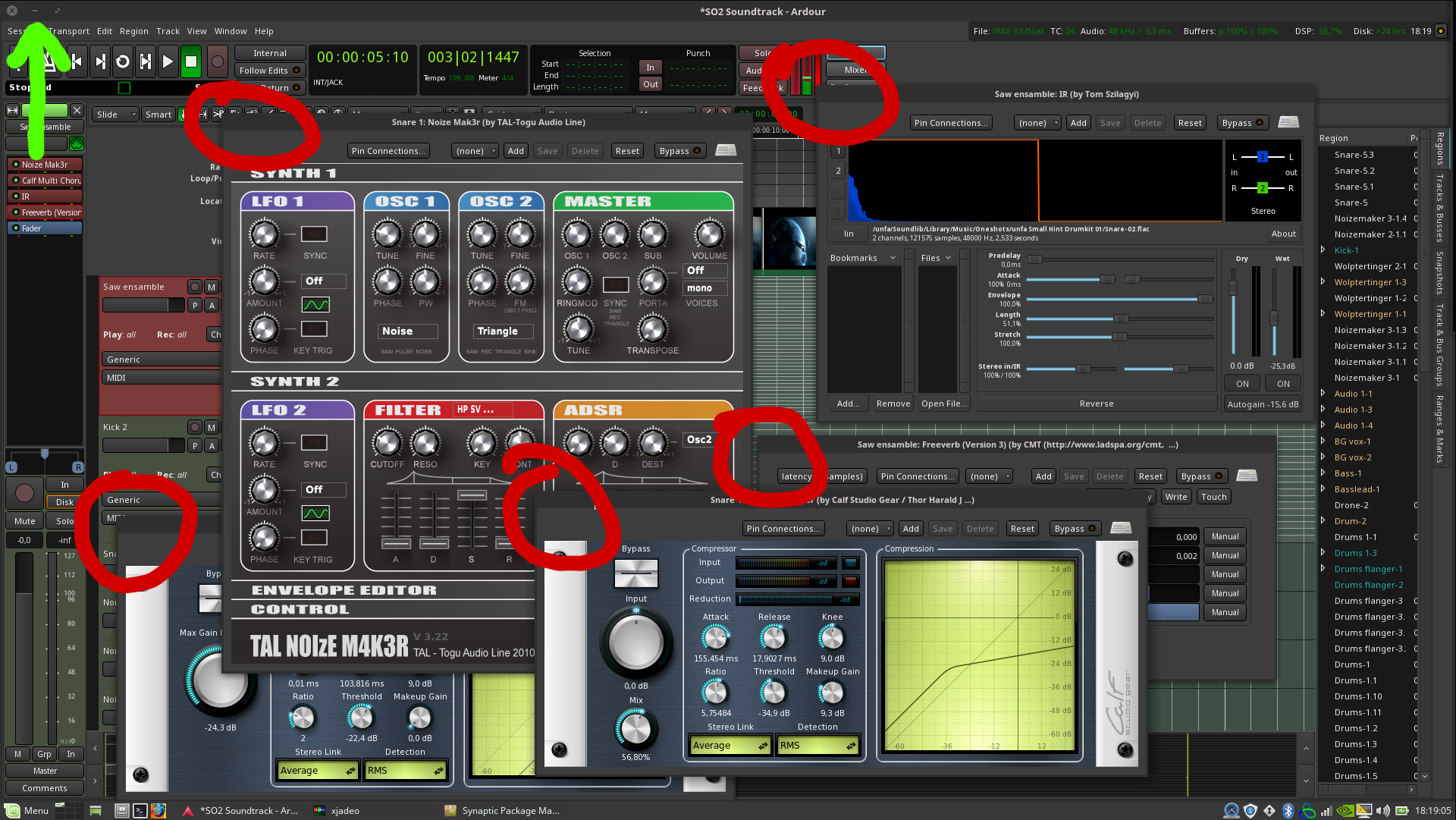This screenshot has height=820, width=1456.
Task: Click the Stop transport button
Action: [191, 61]
